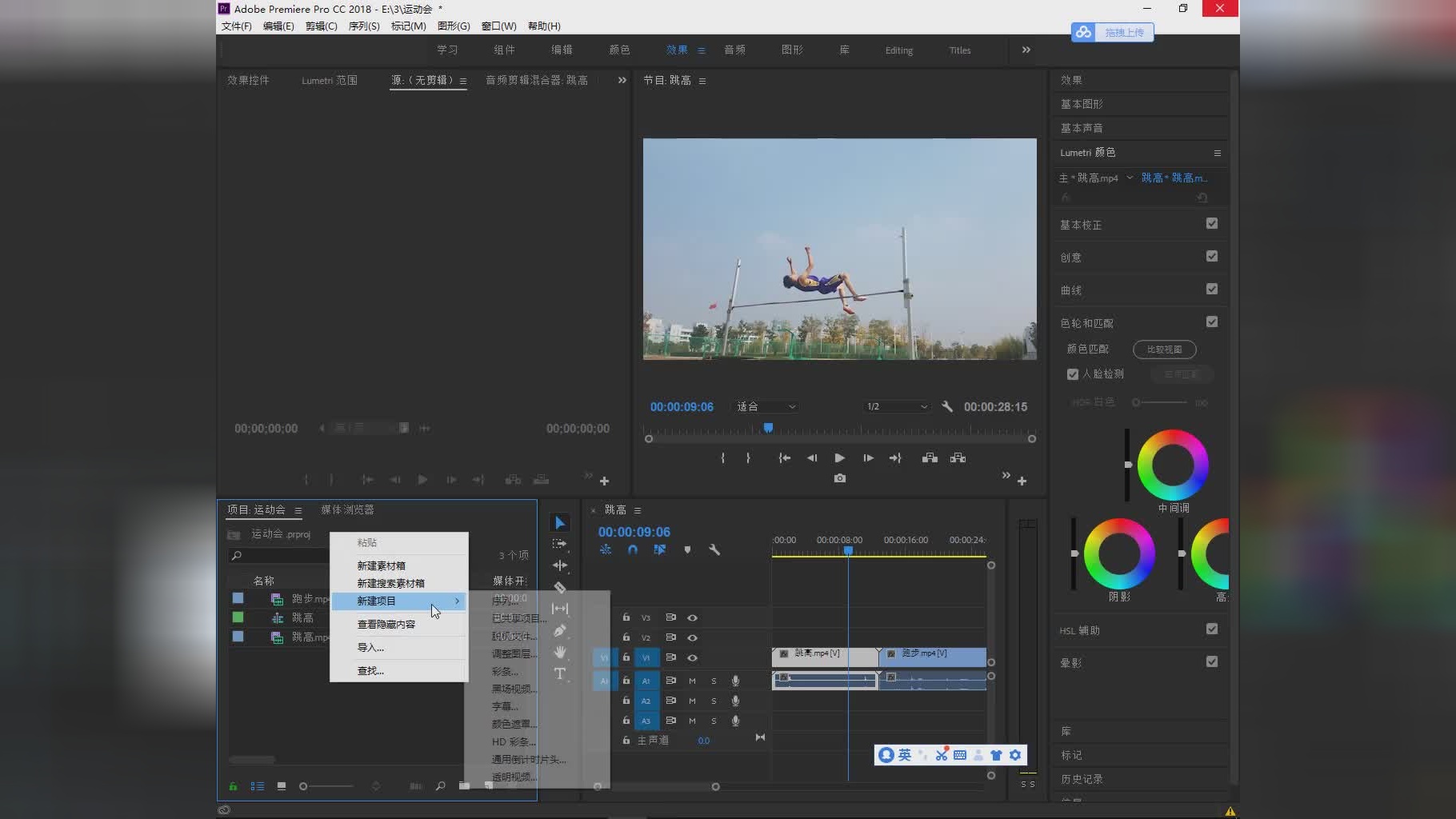Switch to the 媒体浏览器 tab

click(347, 509)
